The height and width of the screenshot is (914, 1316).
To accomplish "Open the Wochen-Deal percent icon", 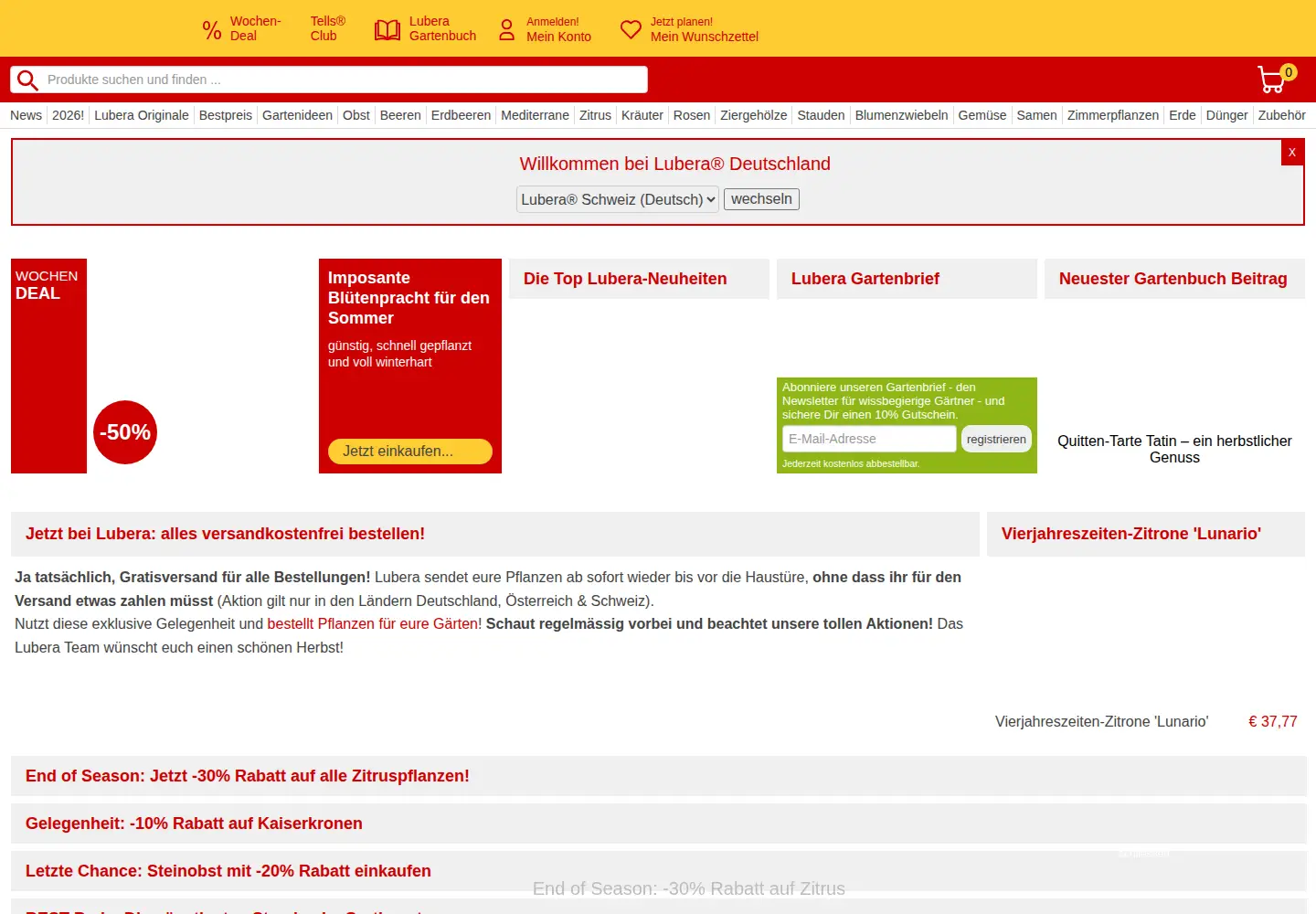I will pyautogui.click(x=212, y=30).
